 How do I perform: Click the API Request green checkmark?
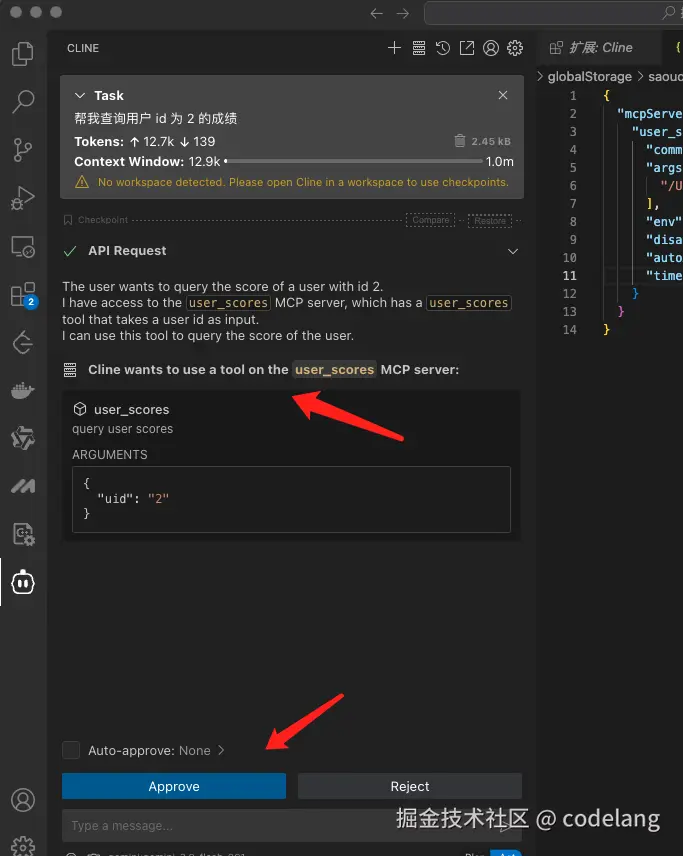(70, 251)
